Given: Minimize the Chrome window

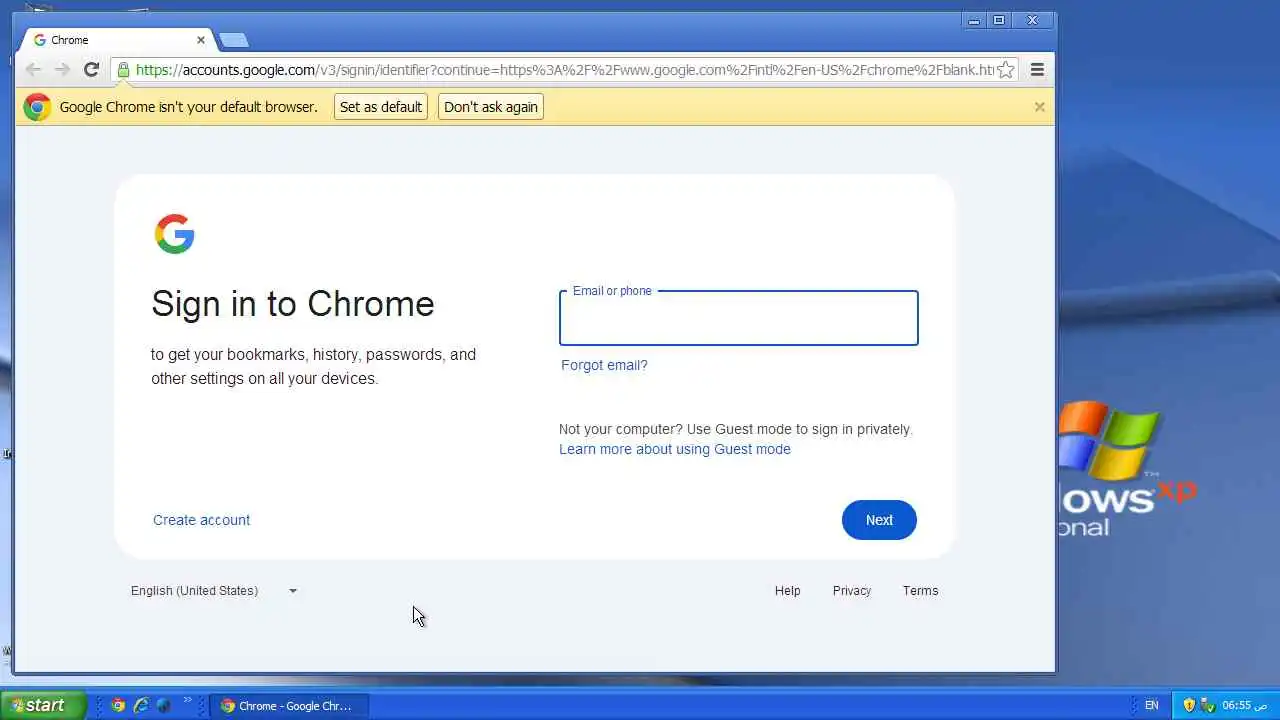Looking at the screenshot, I should (x=975, y=20).
